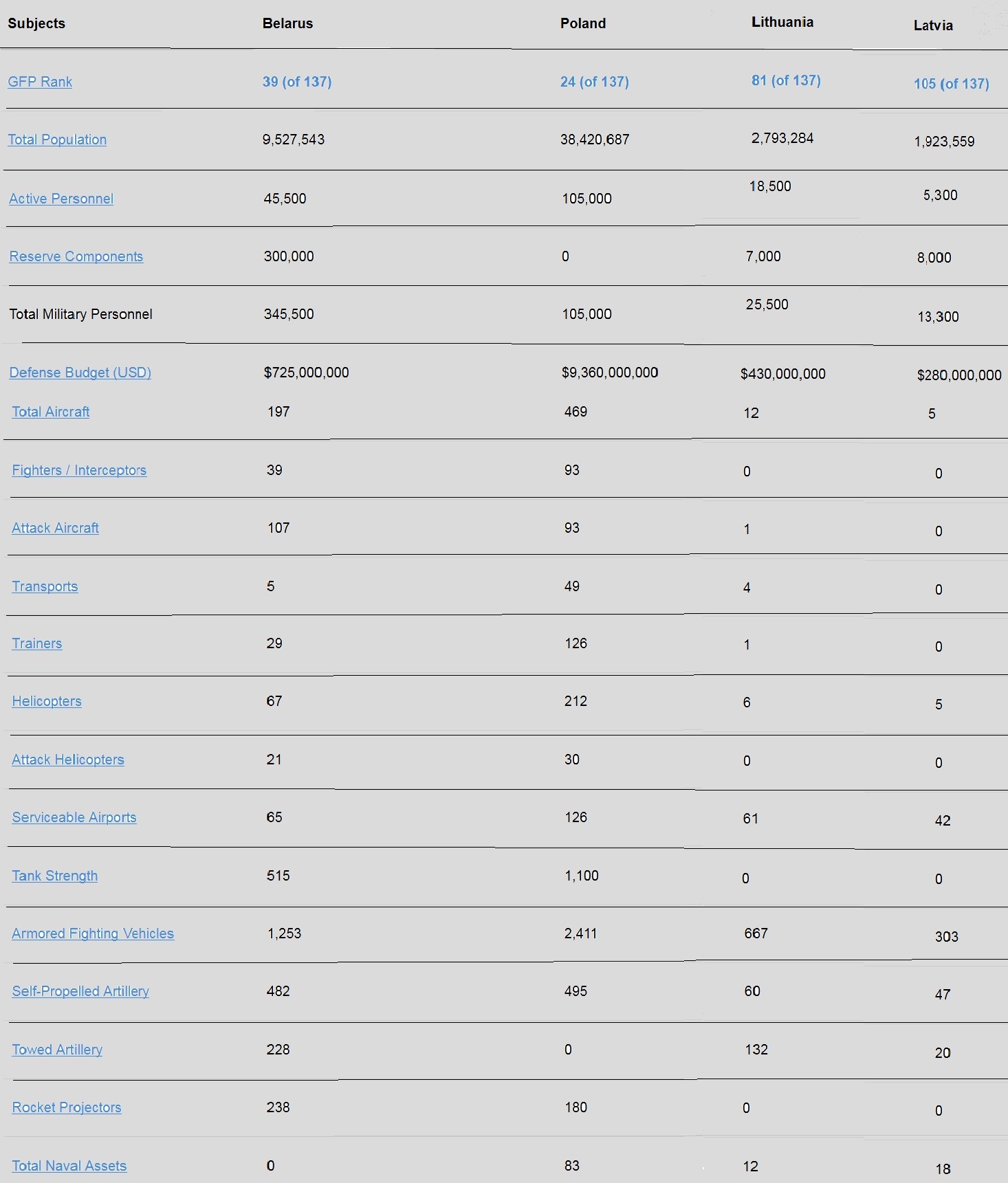Image resolution: width=1008 pixels, height=1183 pixels.
Task: Open the GFP Rank link
Action: pyautogui.click(x=40, y=82)
